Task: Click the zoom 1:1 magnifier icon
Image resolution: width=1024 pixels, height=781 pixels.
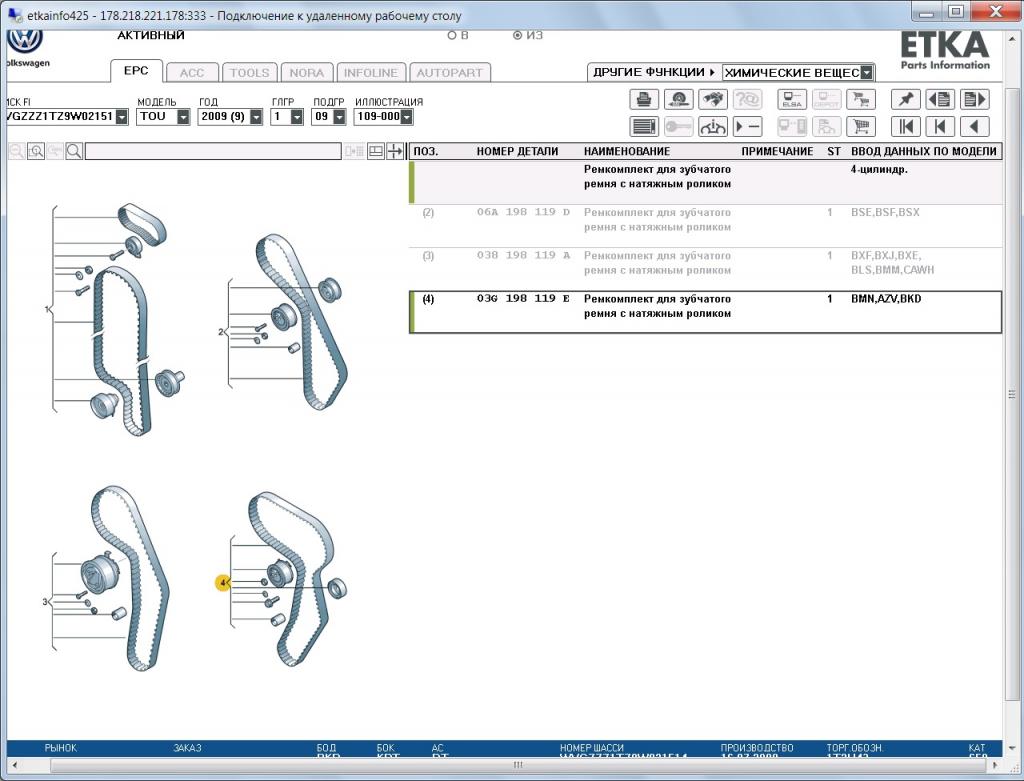Action: (x=36, y=151)
